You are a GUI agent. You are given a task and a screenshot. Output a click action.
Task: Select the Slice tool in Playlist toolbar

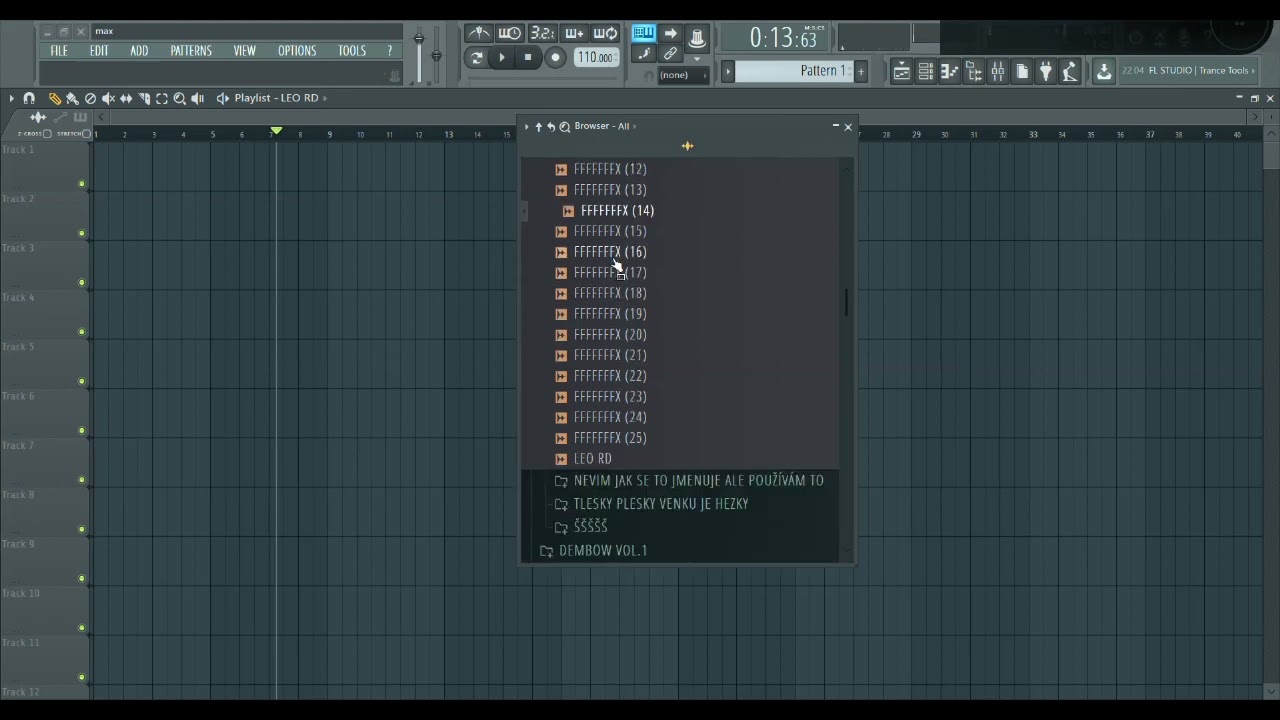click(144, 98)
